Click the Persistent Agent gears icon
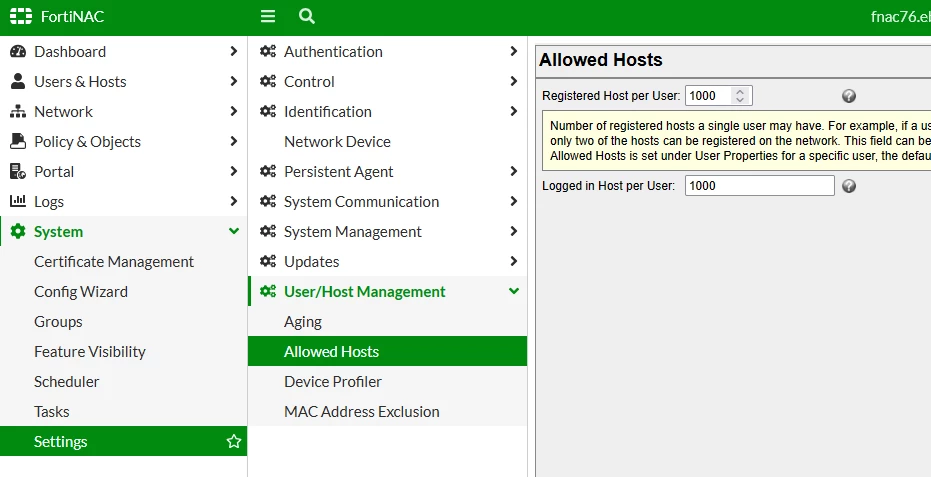 268,172
